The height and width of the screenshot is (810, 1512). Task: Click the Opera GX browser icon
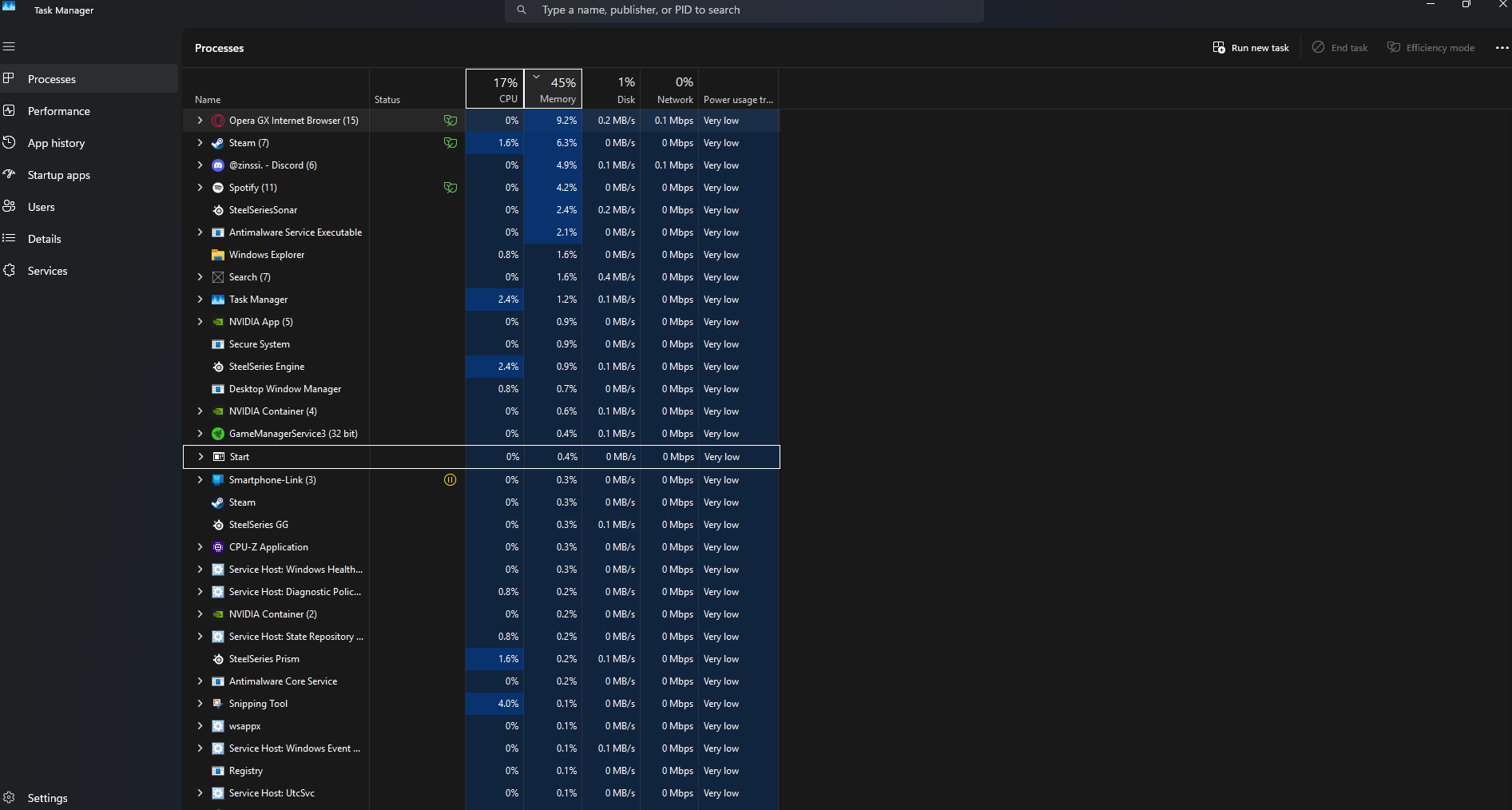tap(218, 121)
